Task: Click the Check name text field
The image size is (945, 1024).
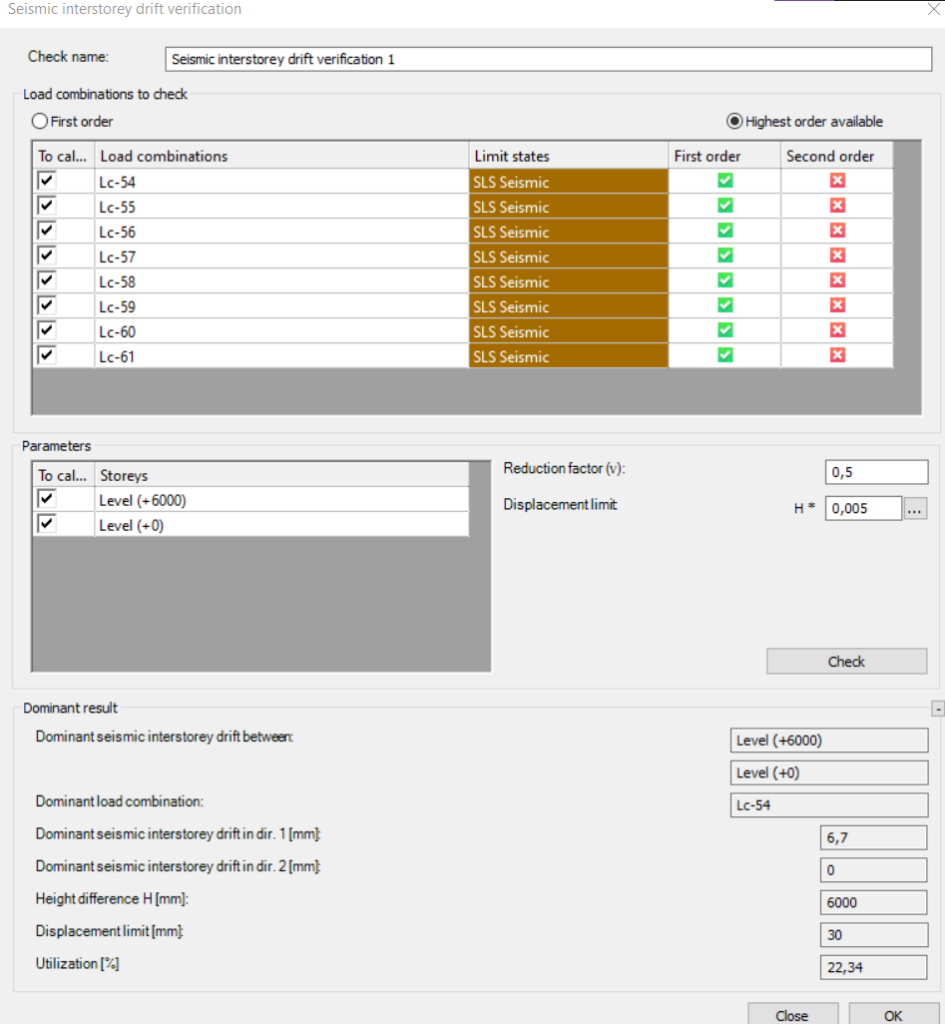Action: point(548,59)
